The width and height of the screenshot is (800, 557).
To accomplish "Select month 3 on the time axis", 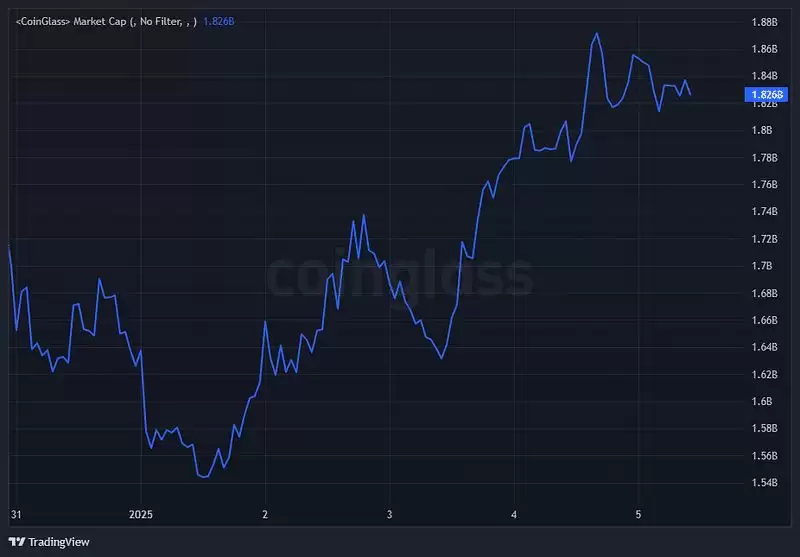I will coord(389,515).
